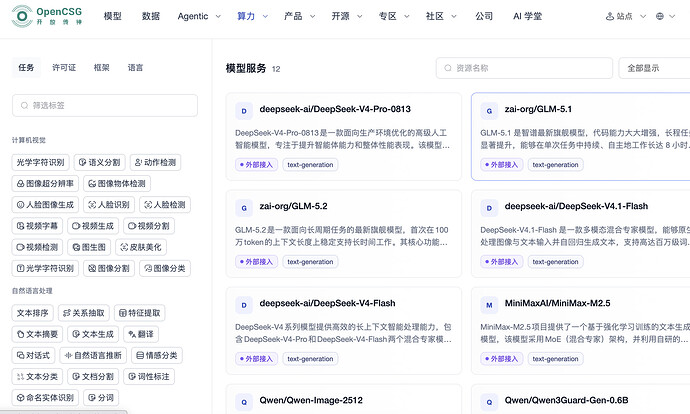Select the 人脸识别 tag
This screenshot has width=690, height=414.
109,205
